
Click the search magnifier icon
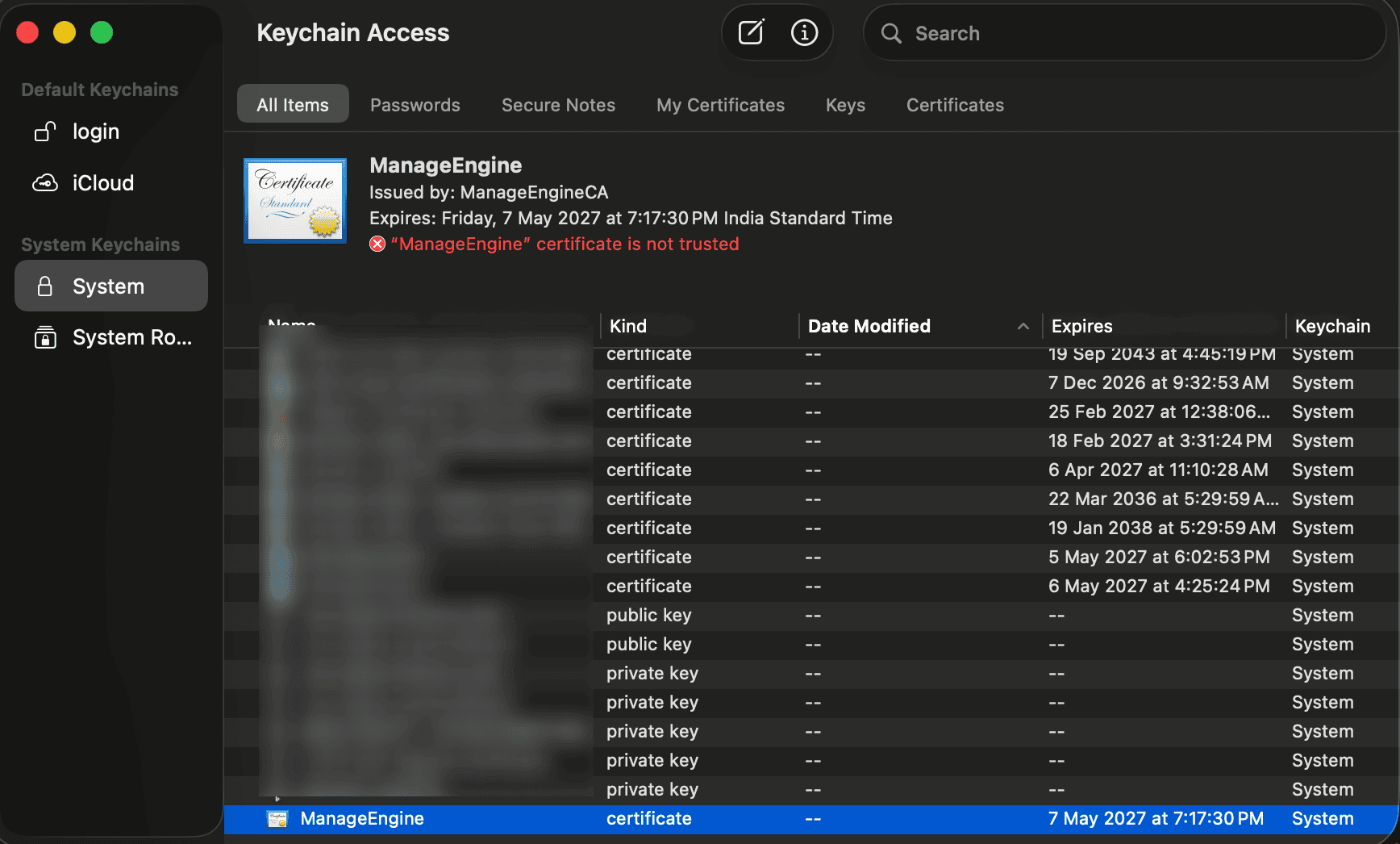coord(891,33)
